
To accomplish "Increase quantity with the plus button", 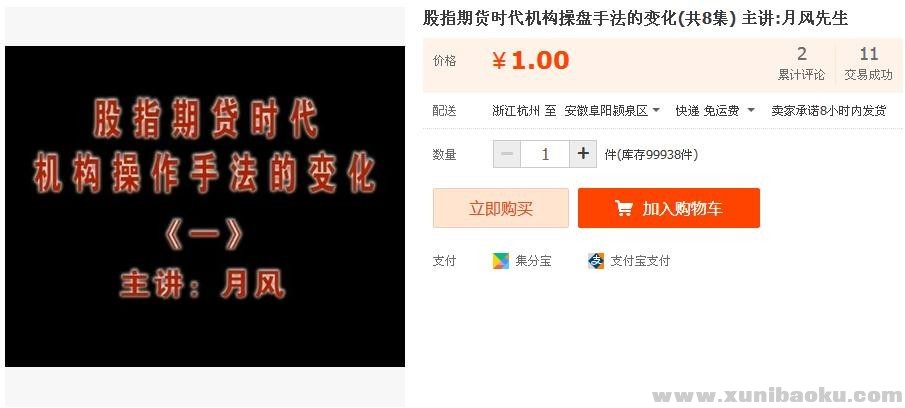I will pyautogui.click(x=583, y=154).
